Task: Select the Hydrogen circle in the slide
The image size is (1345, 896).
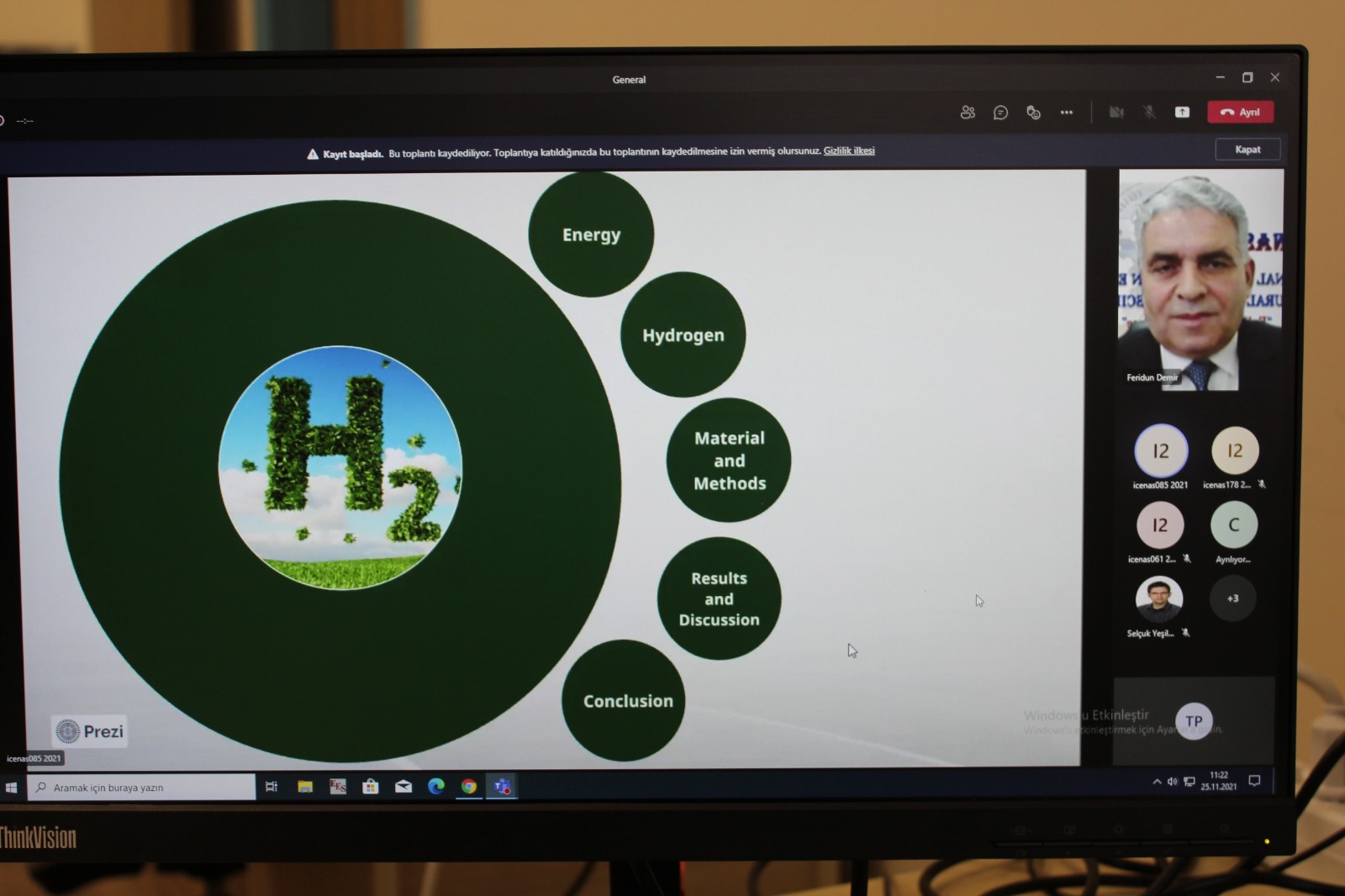Action: click(x=683, y=335)
